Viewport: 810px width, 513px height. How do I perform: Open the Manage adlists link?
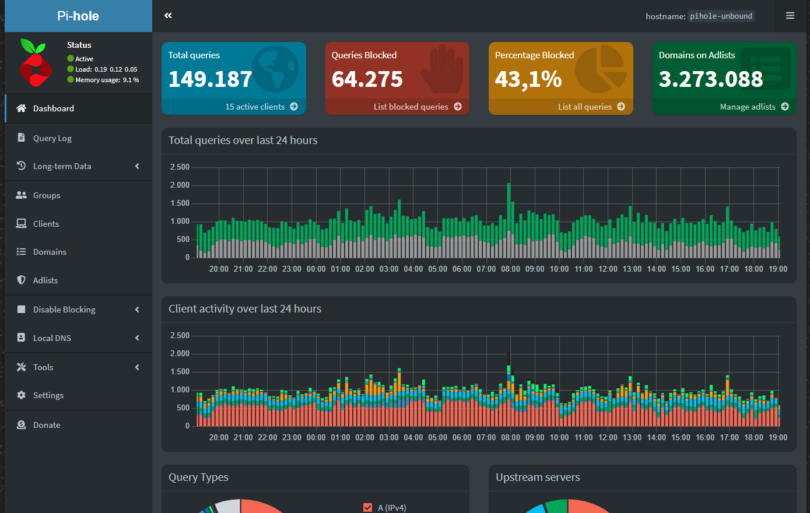click(724, 106)
